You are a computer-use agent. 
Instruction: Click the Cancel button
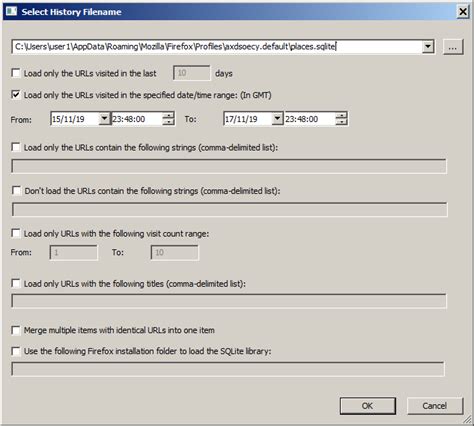point(435,406)
